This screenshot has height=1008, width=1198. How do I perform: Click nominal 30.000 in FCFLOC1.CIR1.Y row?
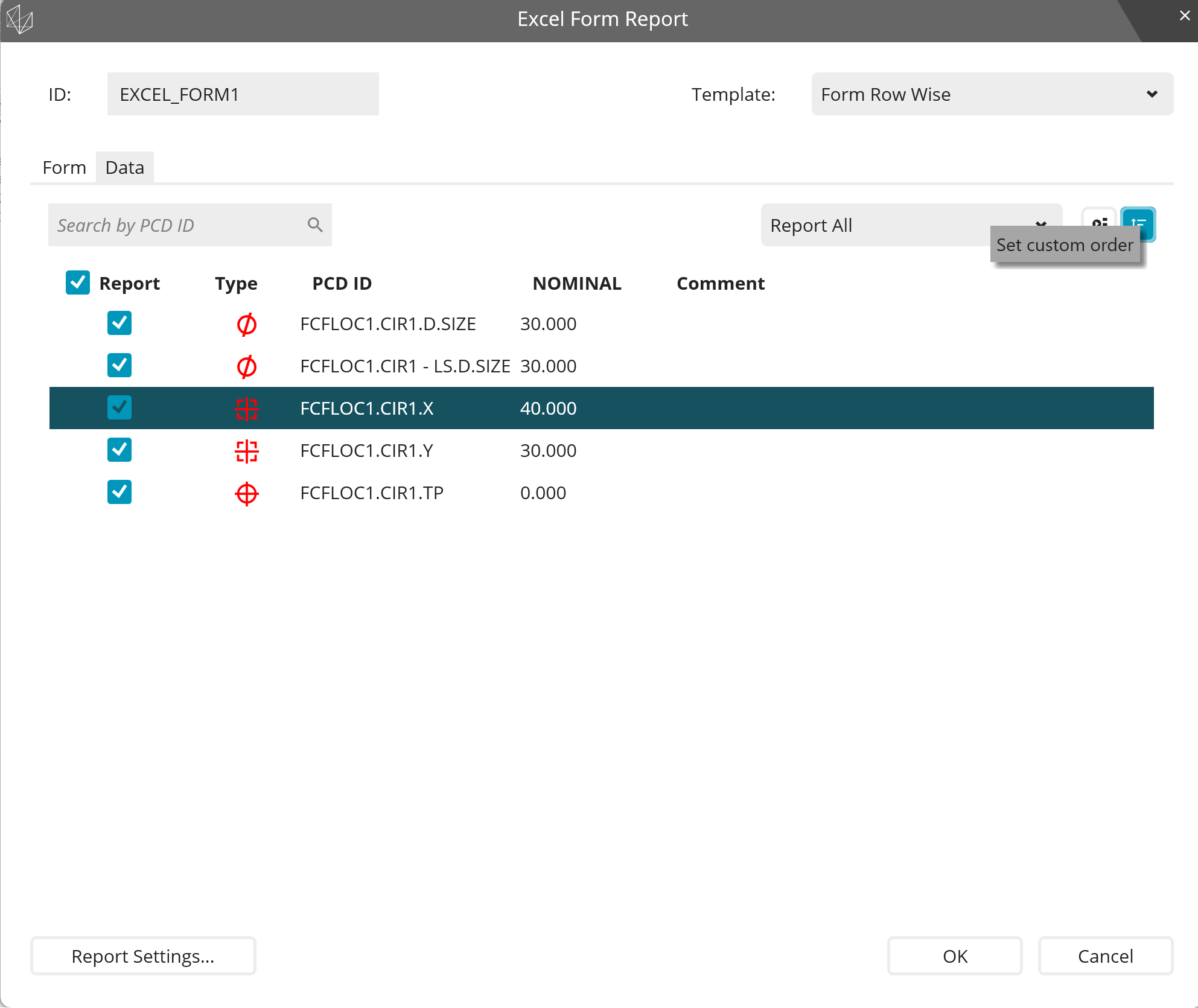pos(549,451)
